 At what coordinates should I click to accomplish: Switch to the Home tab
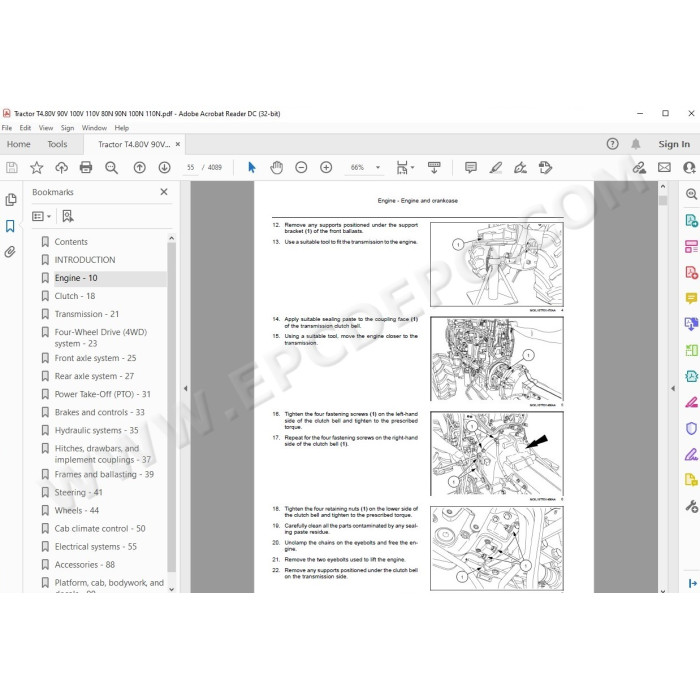point(19,144)
